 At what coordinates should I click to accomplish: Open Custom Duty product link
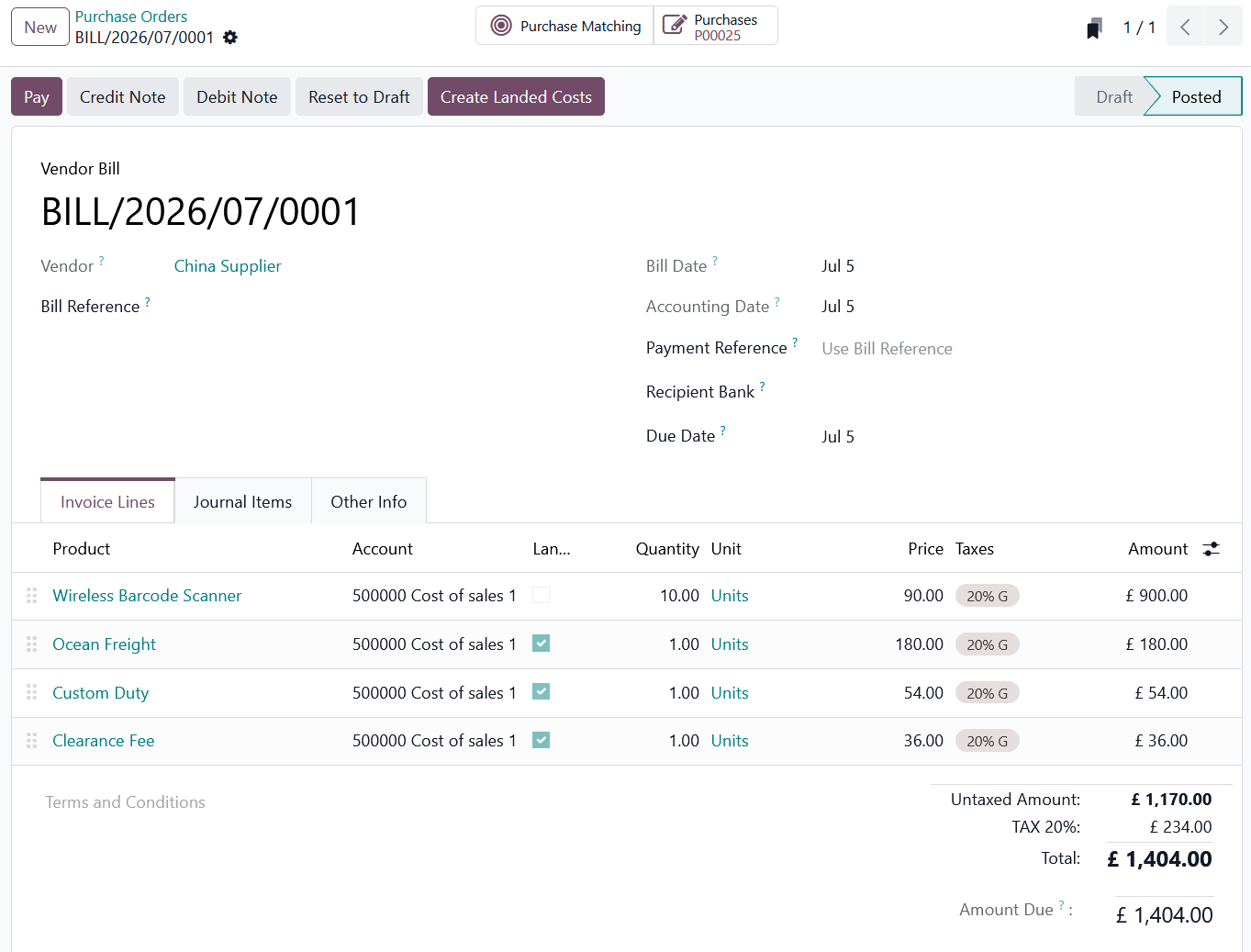tap(100, 692)
